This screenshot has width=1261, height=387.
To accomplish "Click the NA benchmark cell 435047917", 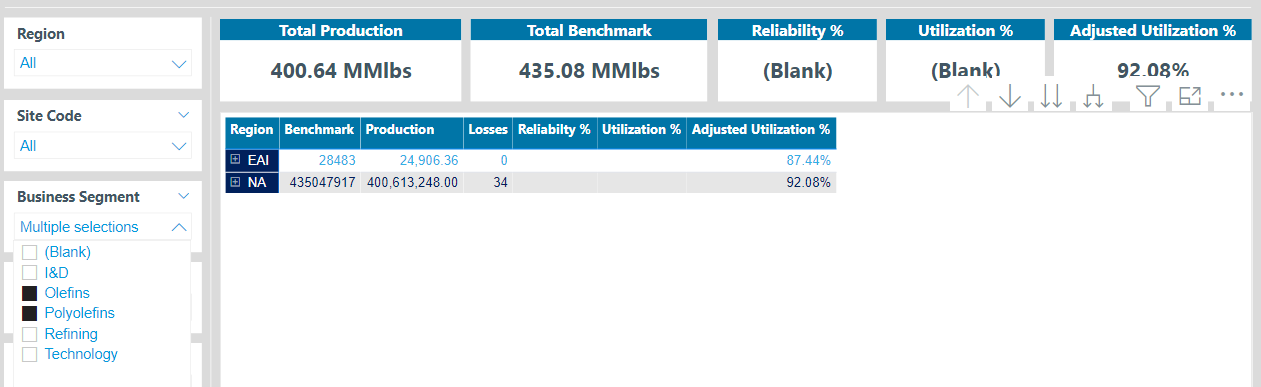I will (x=319, y=182).
